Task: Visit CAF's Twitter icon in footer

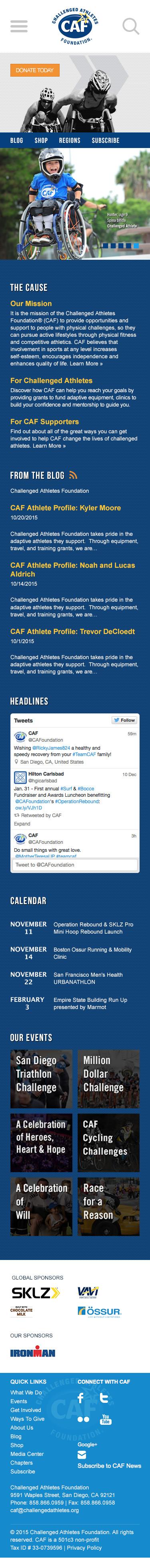Action: pos(104,1399)
